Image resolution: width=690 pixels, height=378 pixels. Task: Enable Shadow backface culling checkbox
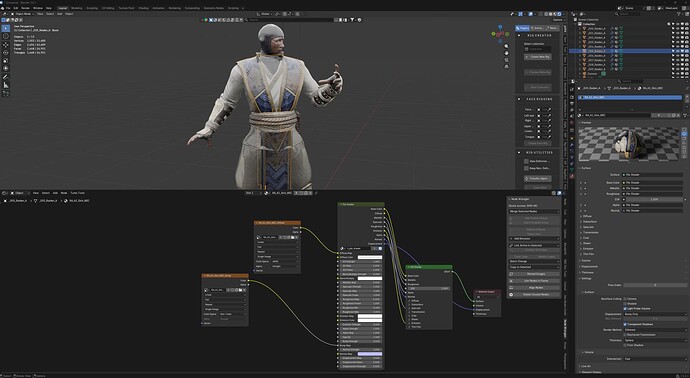pyautogui.click(x=625, y=304)
